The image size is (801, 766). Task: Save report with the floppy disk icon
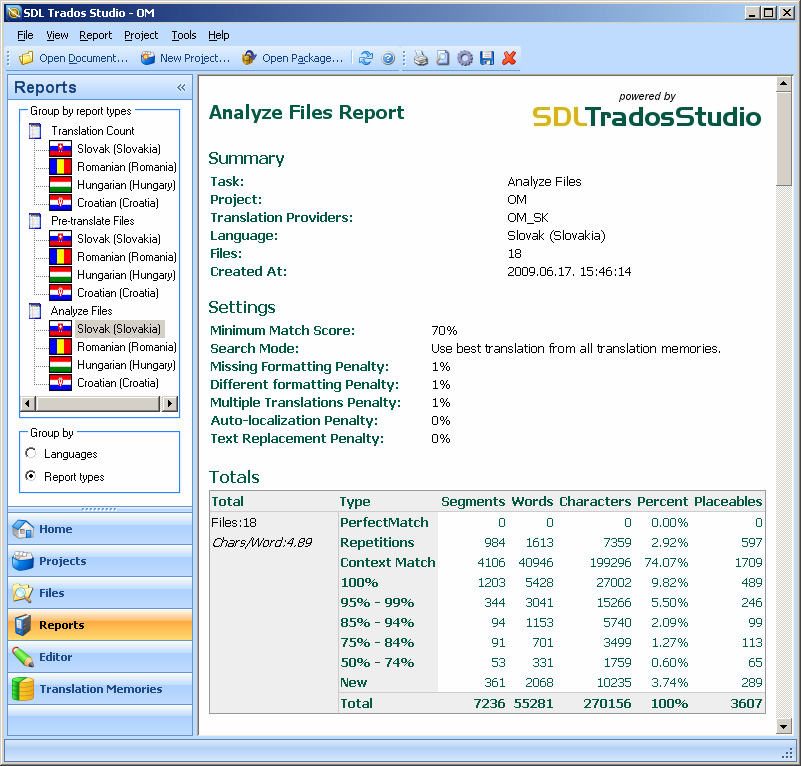487,58
